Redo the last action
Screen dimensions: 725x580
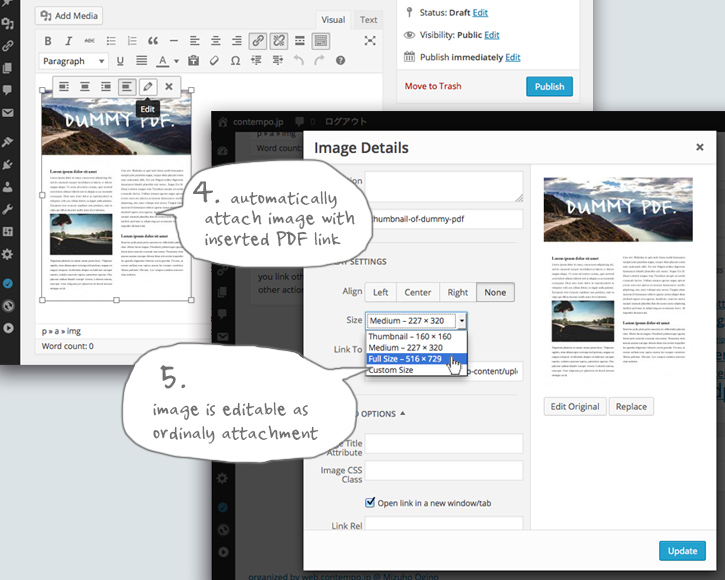[x=319, y=61]
